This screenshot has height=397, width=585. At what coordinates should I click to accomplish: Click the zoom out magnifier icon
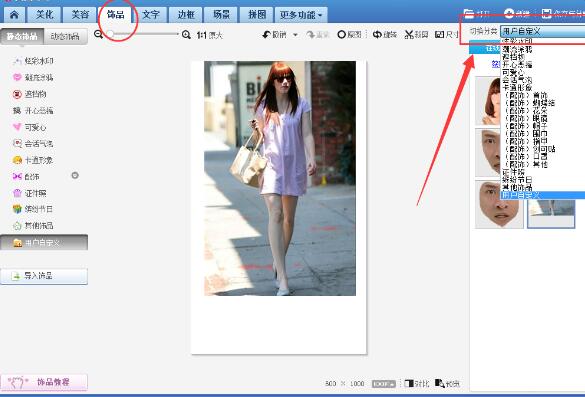(98, 34)
